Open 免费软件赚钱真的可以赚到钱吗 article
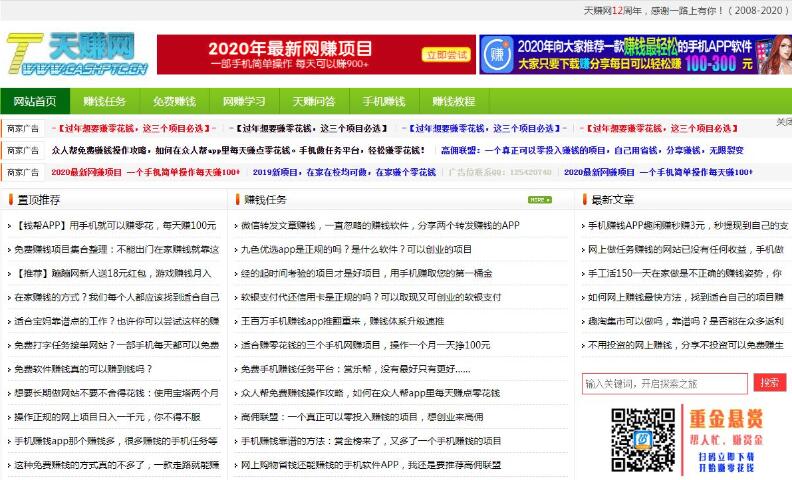792x480 pixels. point(83,369)
